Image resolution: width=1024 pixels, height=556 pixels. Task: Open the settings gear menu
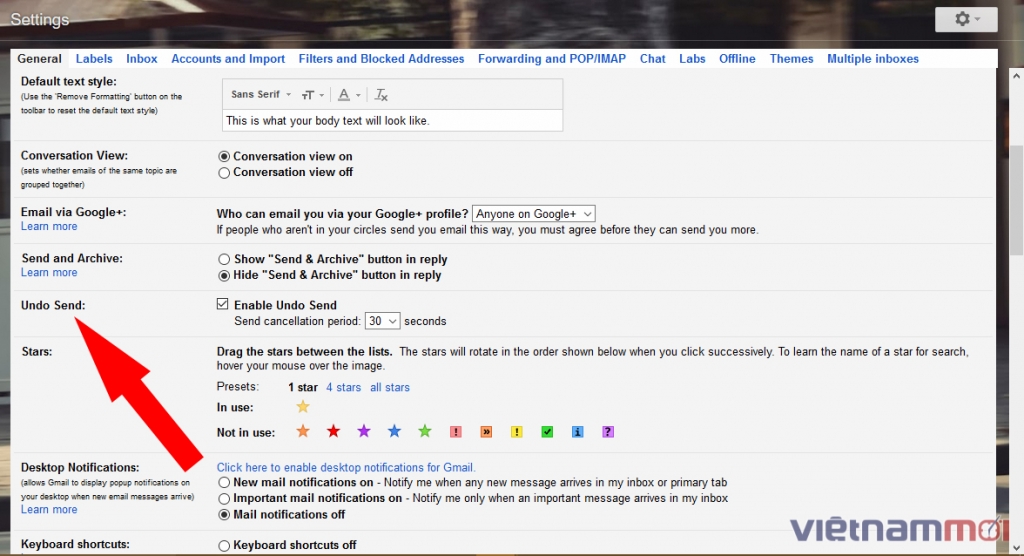tap(966, 20)
